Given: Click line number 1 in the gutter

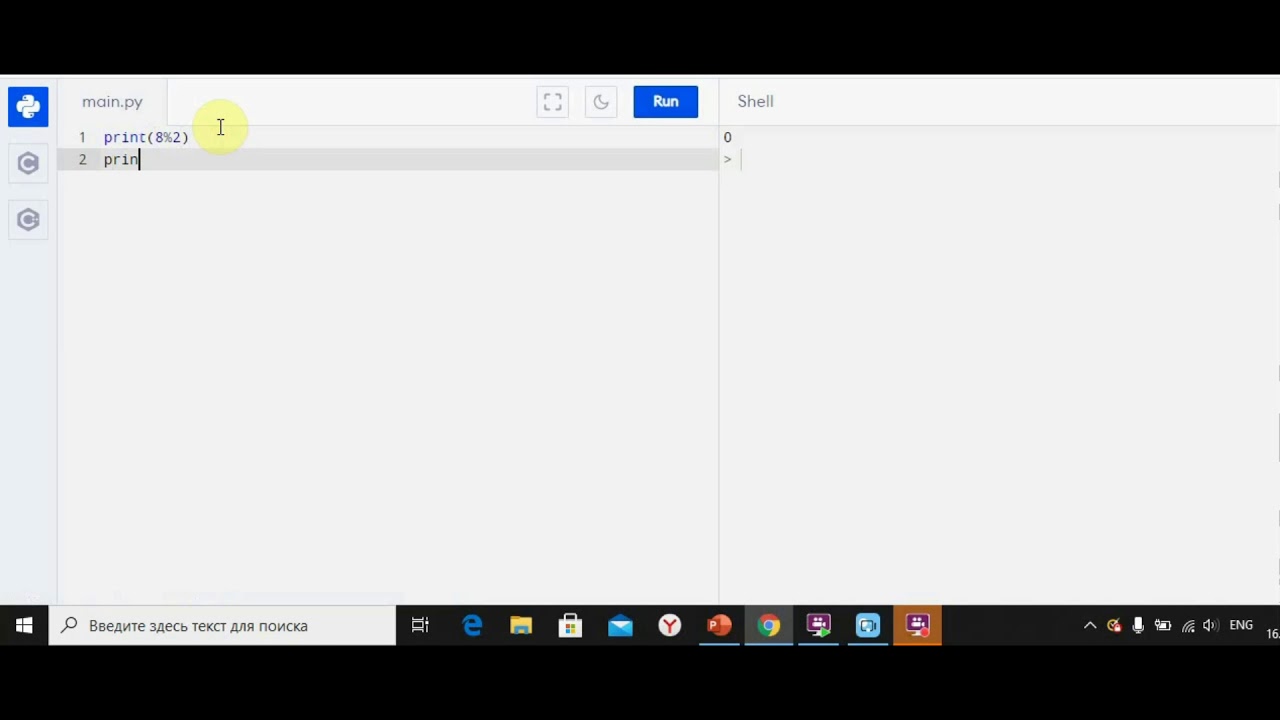Looking at the screenshot, I should [x=82, y=137].
